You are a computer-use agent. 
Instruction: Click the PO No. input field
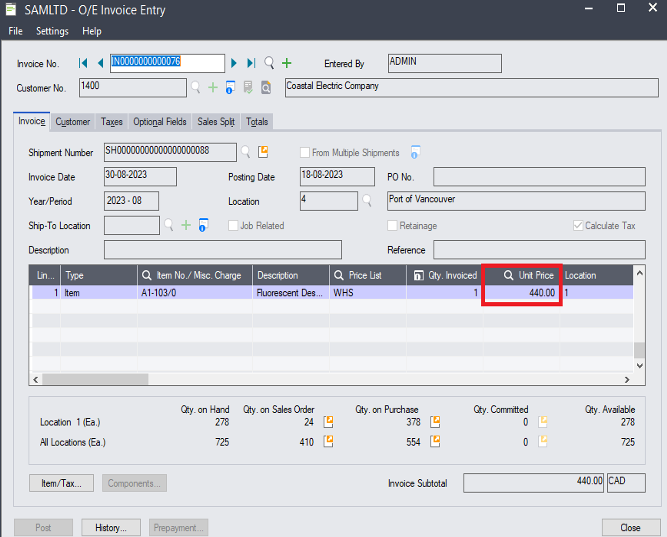pyautogui.click(x=539, y=177)
